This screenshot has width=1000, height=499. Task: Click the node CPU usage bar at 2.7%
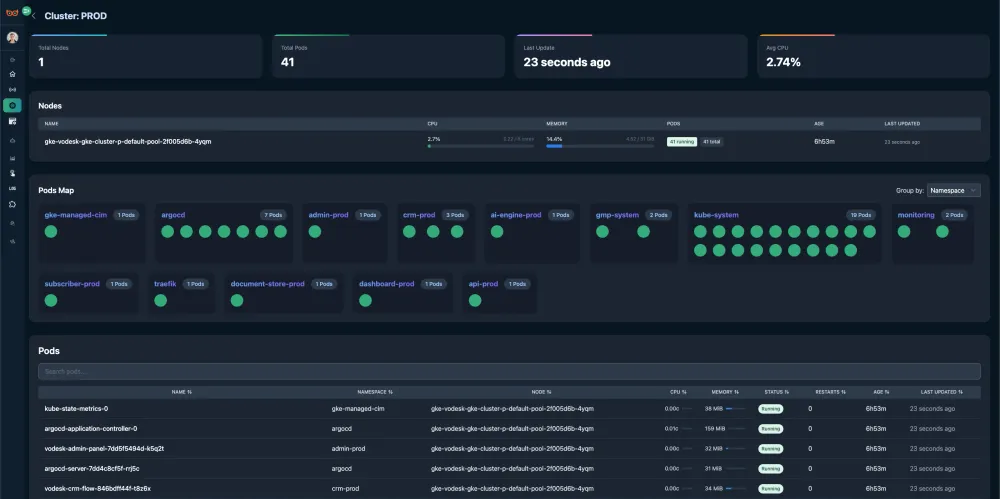tap(481, 146)
